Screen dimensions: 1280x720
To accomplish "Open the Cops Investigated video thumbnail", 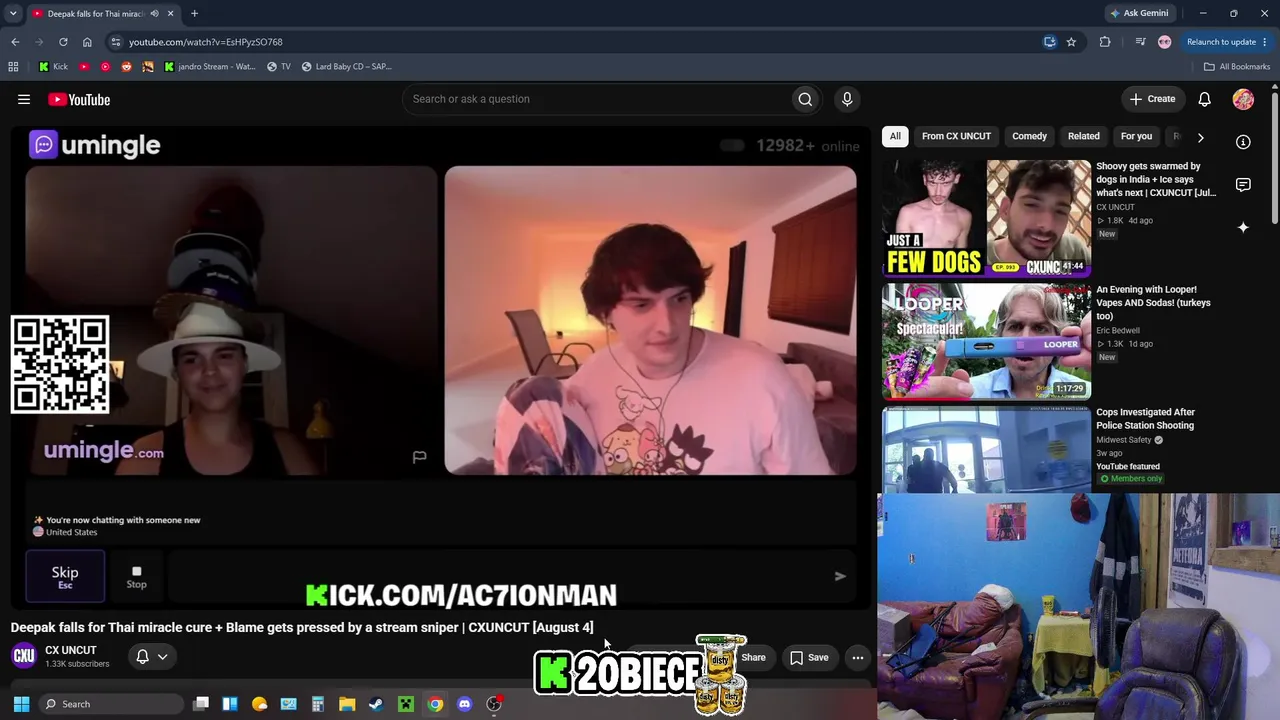I will (x=986, y=450).
